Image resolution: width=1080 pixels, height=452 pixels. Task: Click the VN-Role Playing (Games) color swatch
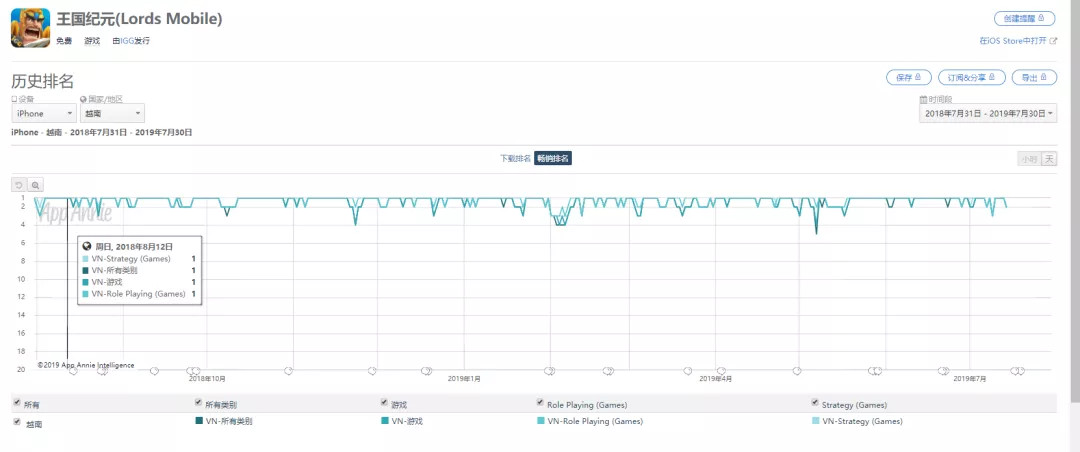tap(541, 421)
